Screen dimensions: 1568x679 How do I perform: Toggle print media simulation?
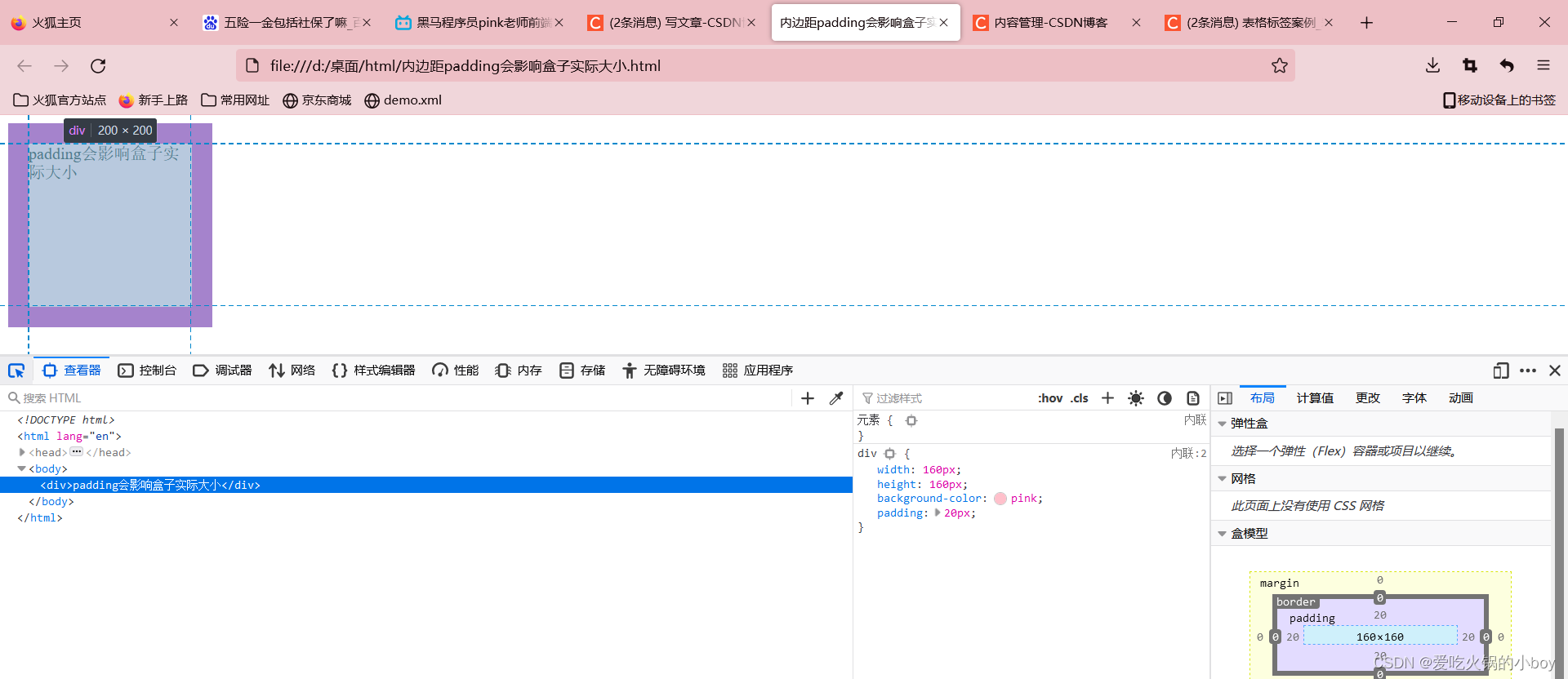(x=1193, y=398)
